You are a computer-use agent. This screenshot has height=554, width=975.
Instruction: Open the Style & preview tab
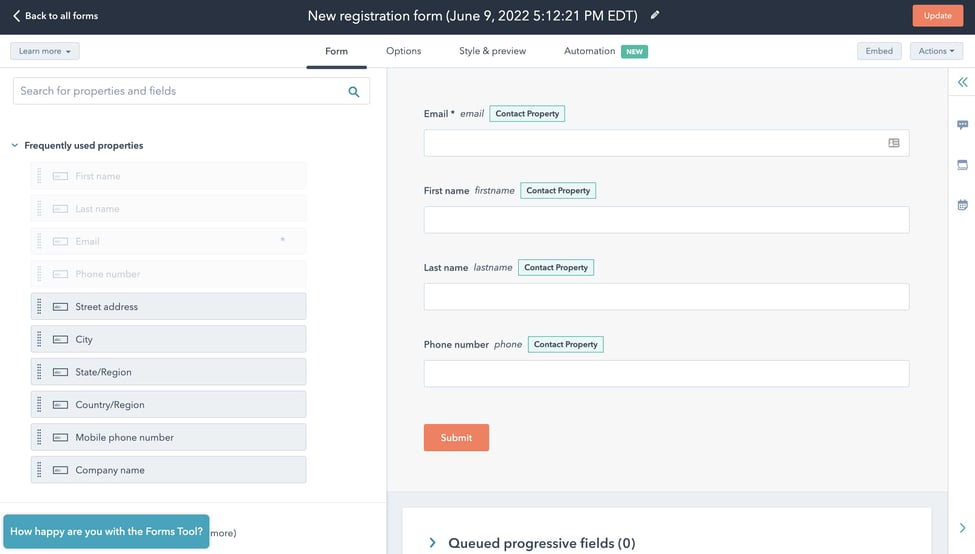(x=492, y=51)
